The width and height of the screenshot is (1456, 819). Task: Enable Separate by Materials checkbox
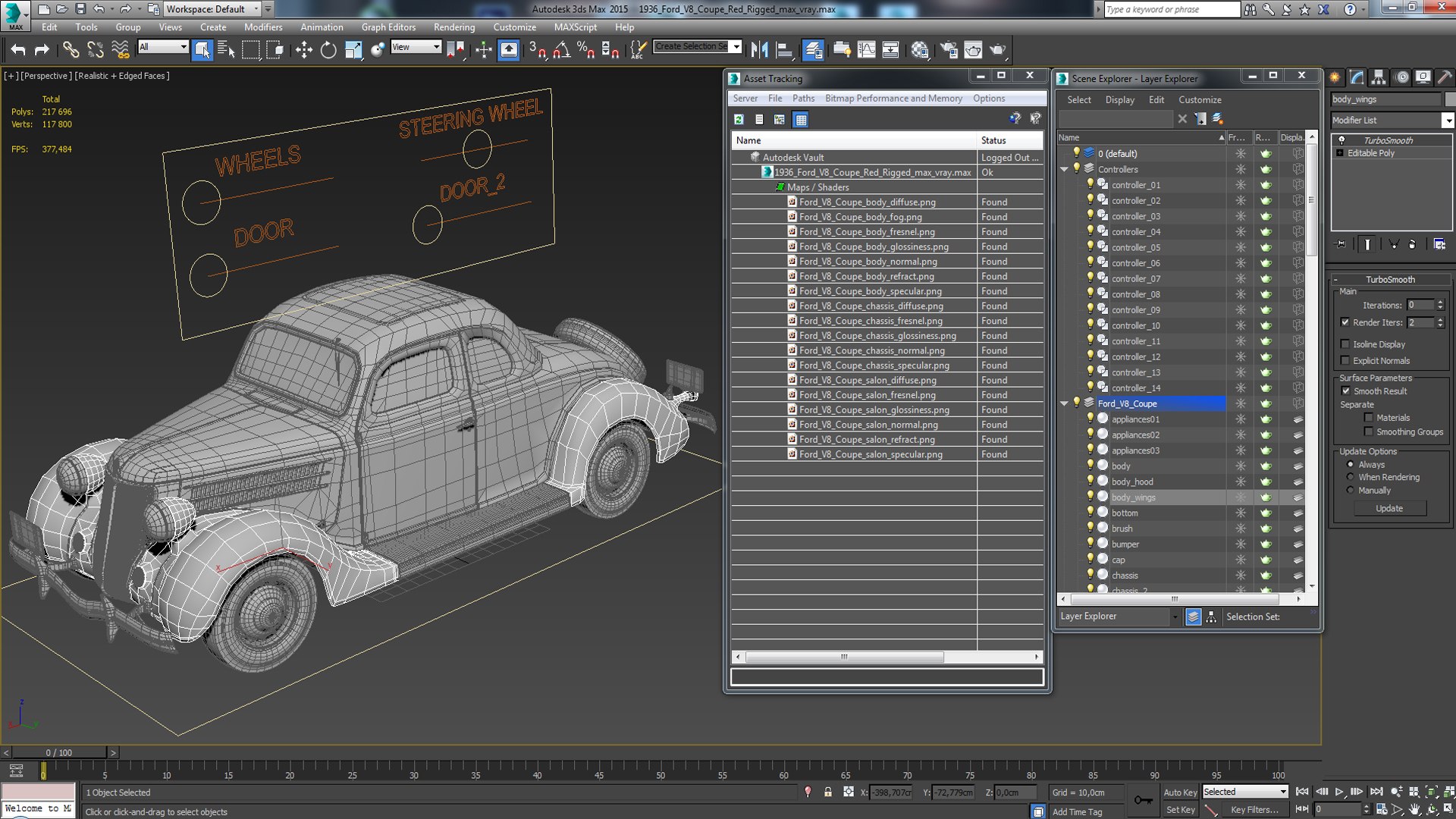pos(1369,418)
